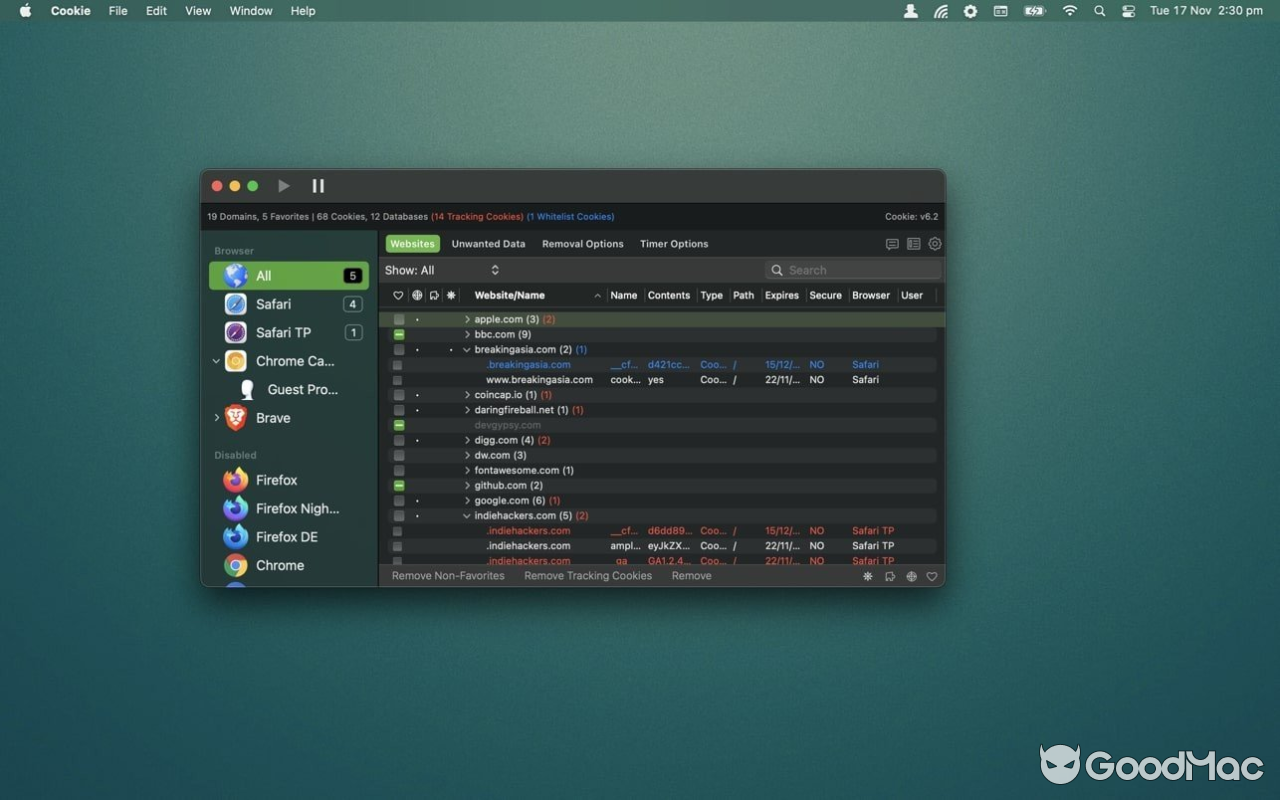Screen dimensions: 1280x800
Task: Collapse the indiehackers.com cookie group
Action: [467, 516]
